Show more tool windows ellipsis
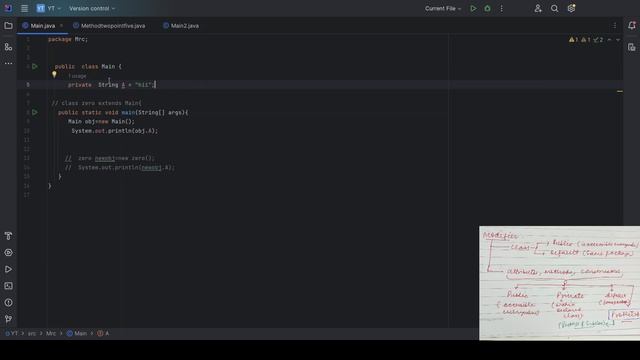 coord(8,63)
